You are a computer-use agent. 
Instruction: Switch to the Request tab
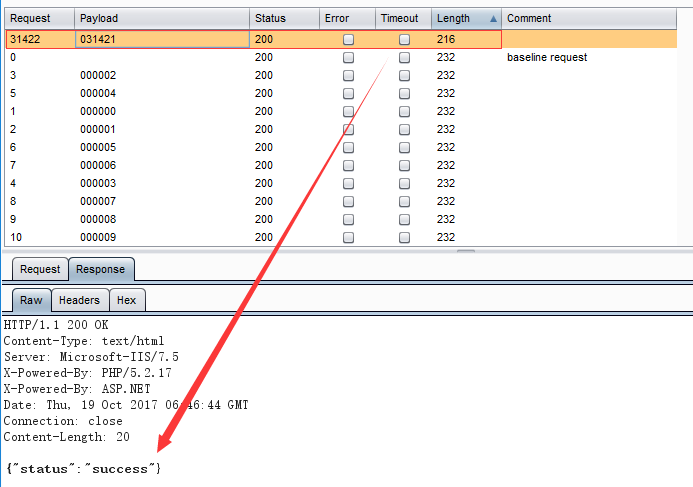click(40, 269)
